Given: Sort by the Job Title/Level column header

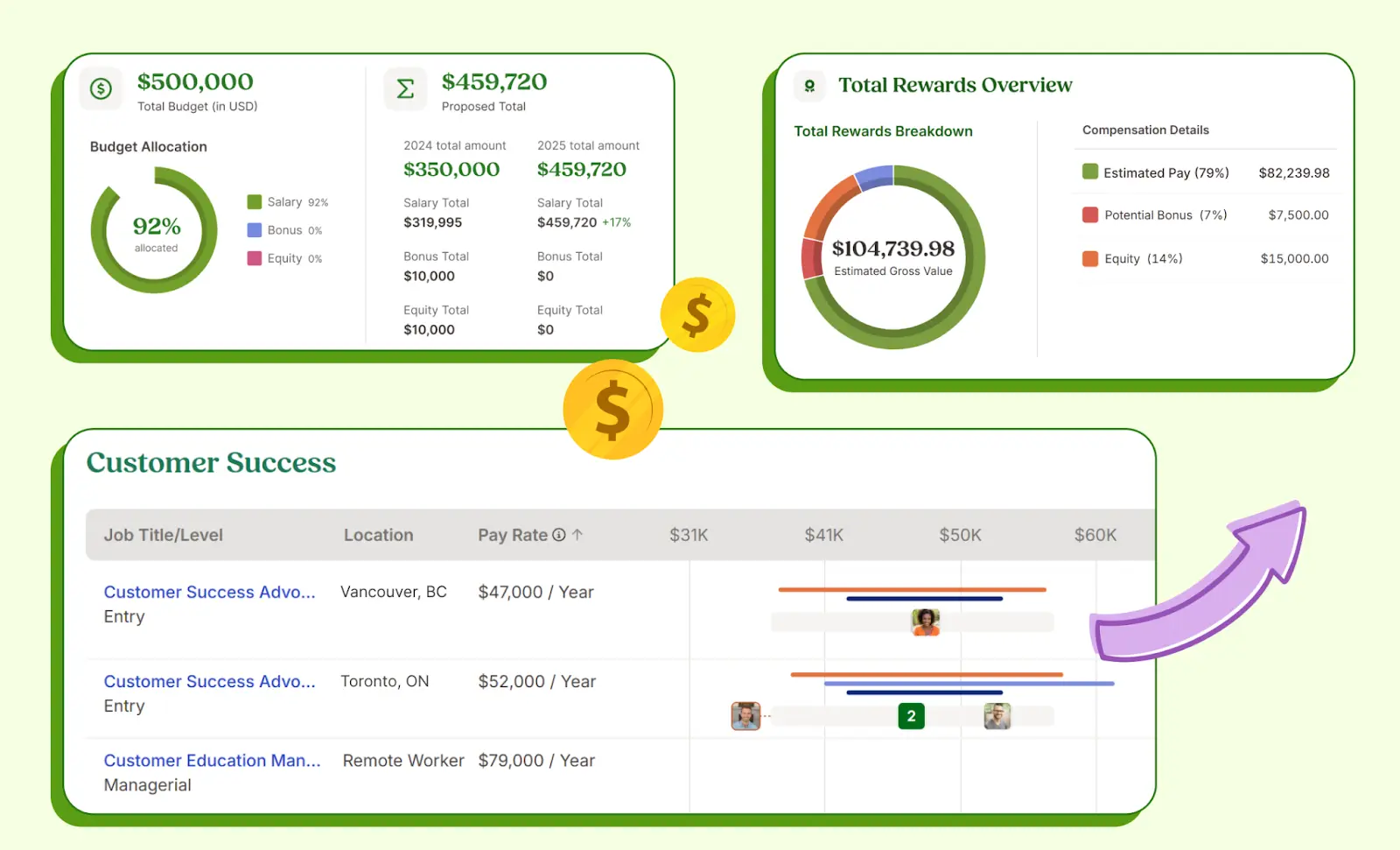Looking at the screenshot, I should [x=164, y=535].
